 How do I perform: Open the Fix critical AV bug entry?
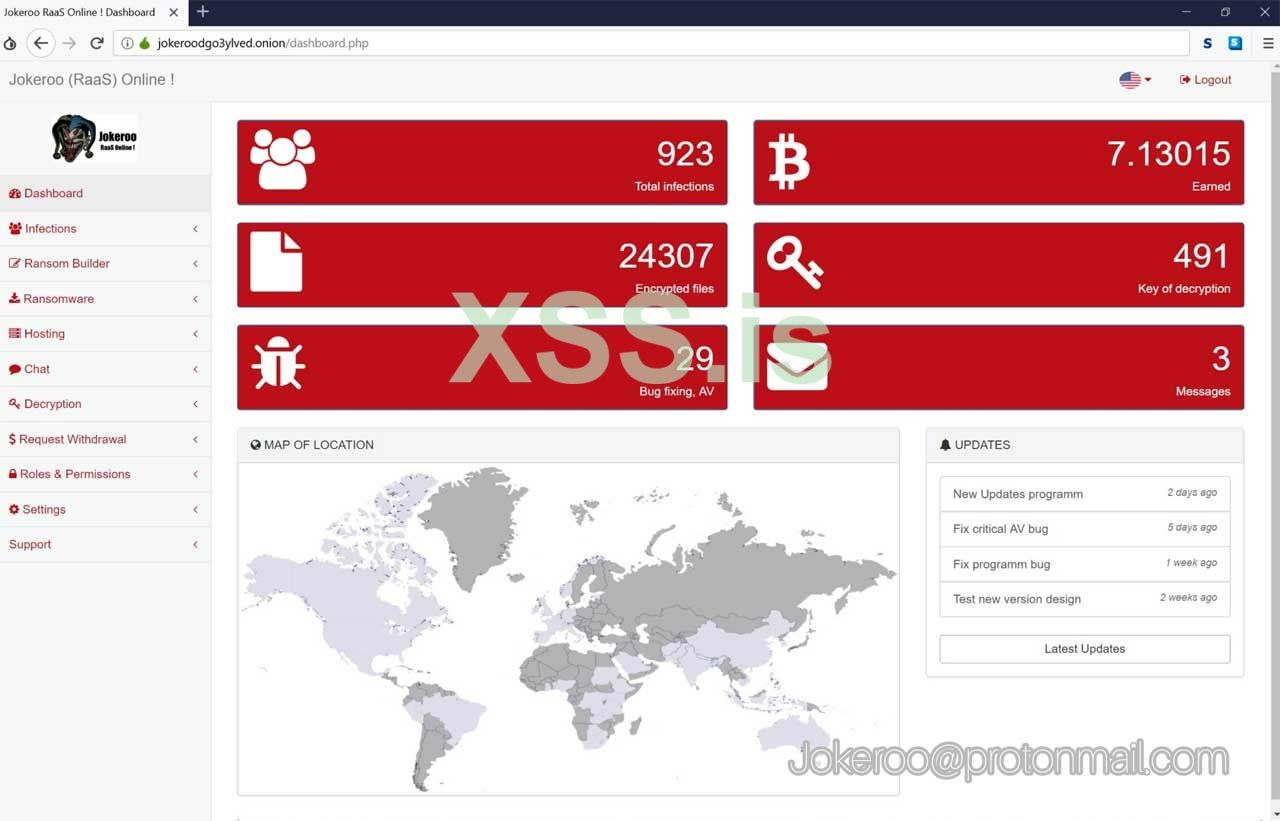[1085, 529]
